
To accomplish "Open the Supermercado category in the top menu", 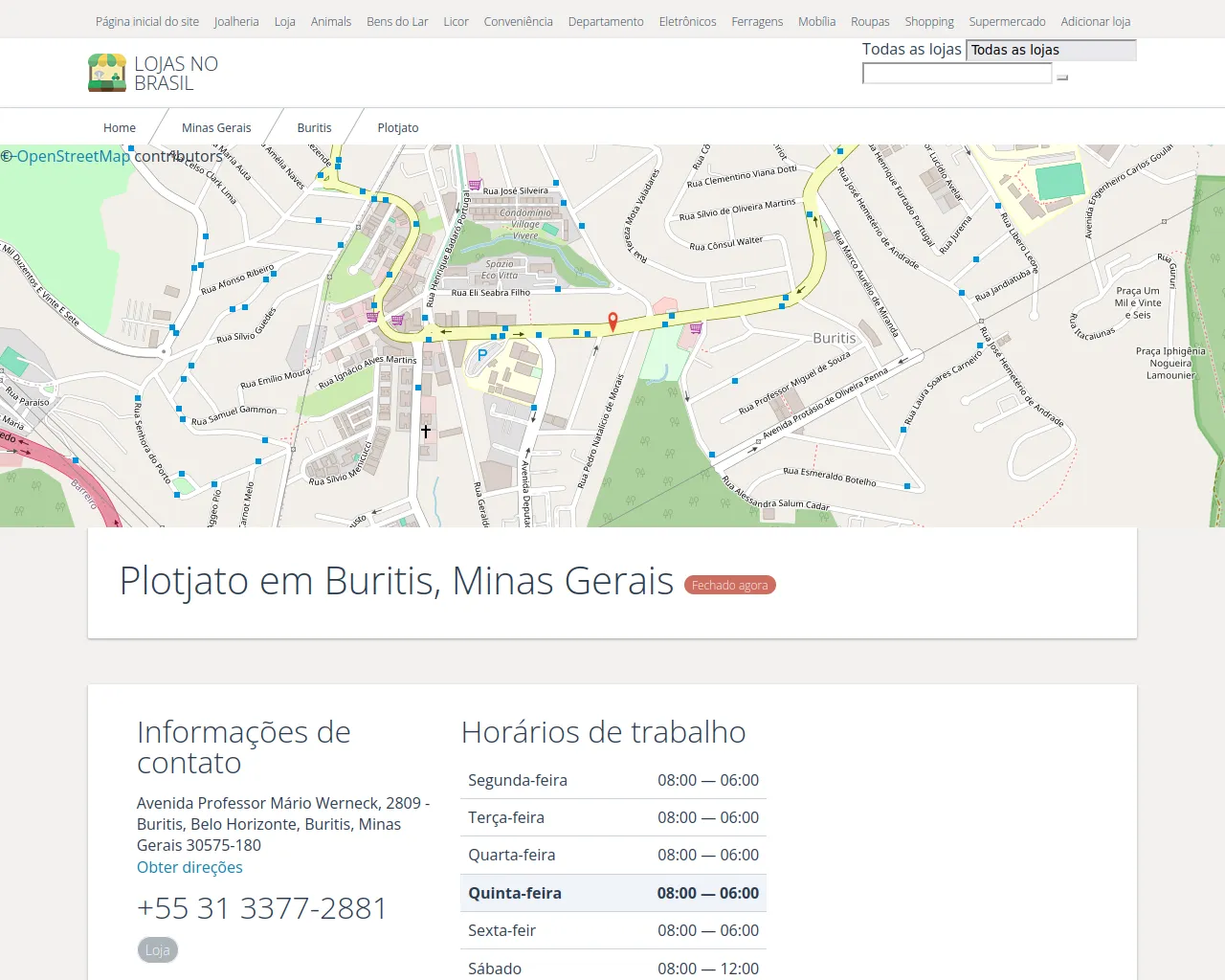I will pyautogui.click(x=1007, y=21).
